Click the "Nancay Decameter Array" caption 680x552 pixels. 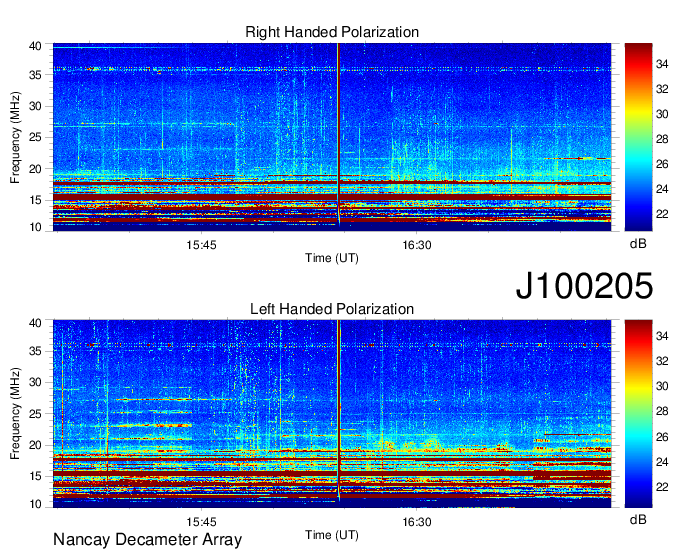pyautogui.click(x=147, y=540)
